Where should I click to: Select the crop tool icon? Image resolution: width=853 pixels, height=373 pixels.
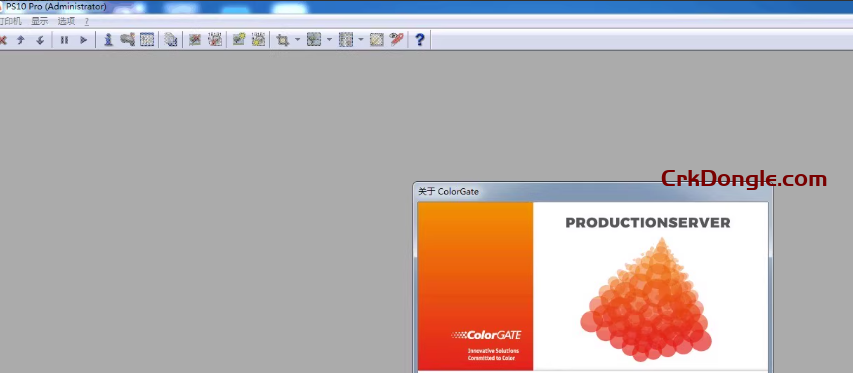point(282,40)
